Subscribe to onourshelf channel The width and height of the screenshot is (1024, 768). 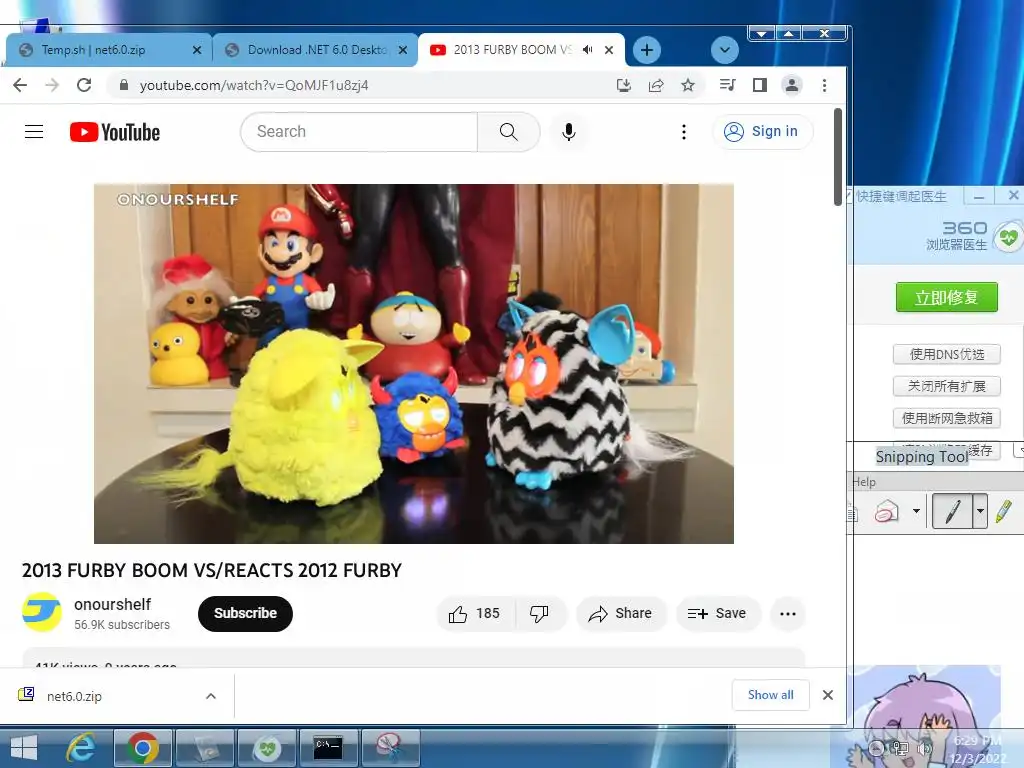point(245,614)
